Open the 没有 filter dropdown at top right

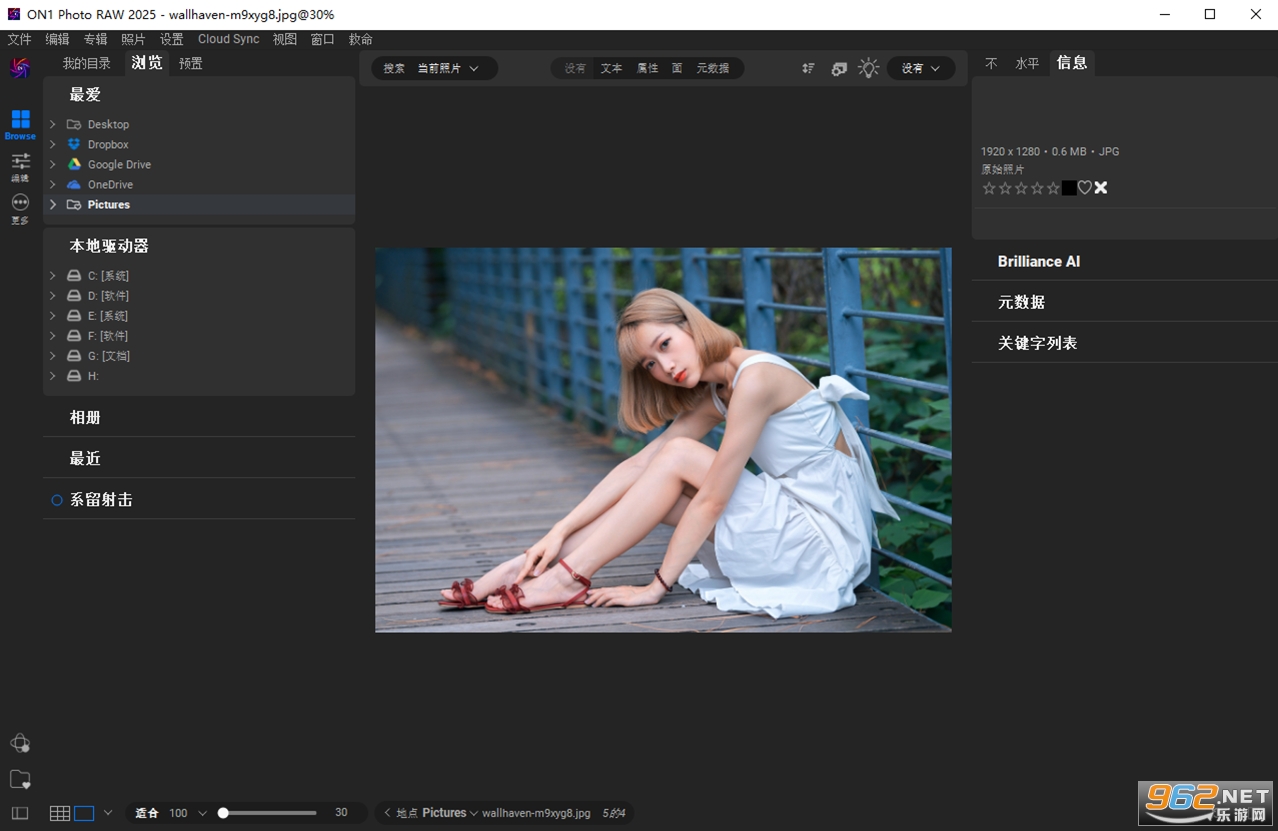(921, 68)
